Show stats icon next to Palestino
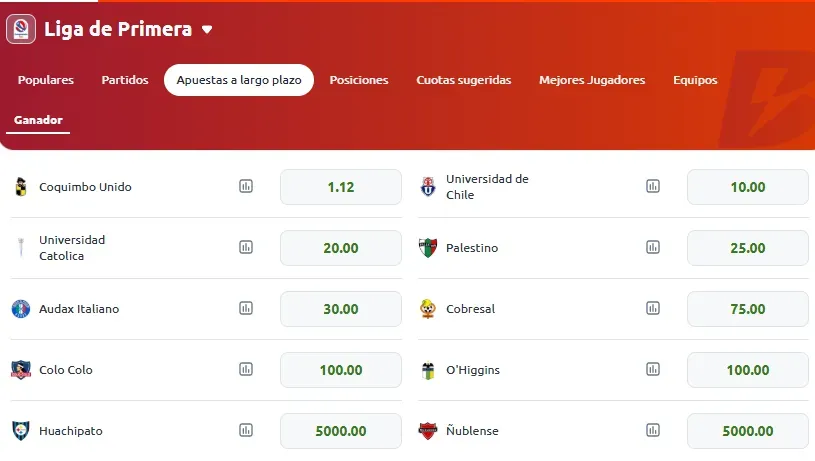The height and width of the screenshot is (461, 815). pos(653,247)
